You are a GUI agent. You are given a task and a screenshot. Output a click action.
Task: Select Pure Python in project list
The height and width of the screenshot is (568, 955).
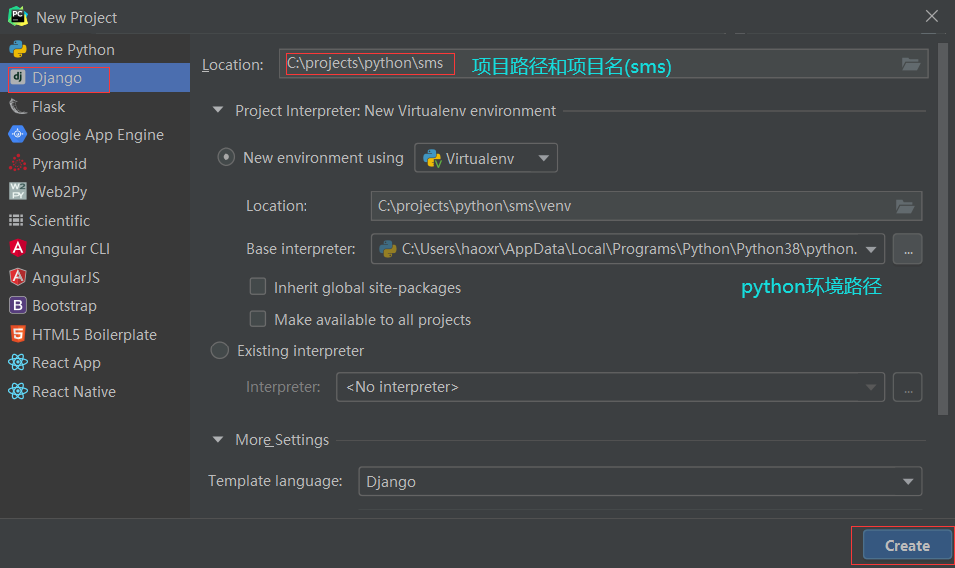click(x=73, y=50)
